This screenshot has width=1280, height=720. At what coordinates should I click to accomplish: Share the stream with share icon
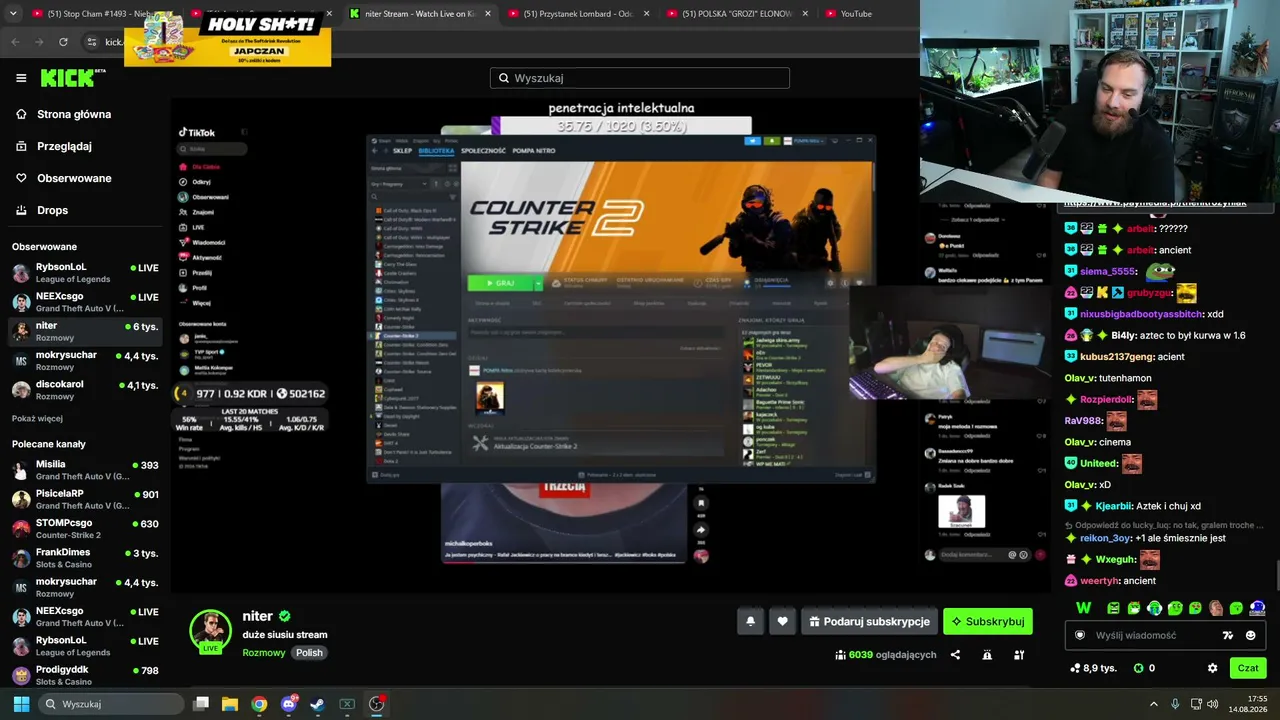(x=955, y=655)
